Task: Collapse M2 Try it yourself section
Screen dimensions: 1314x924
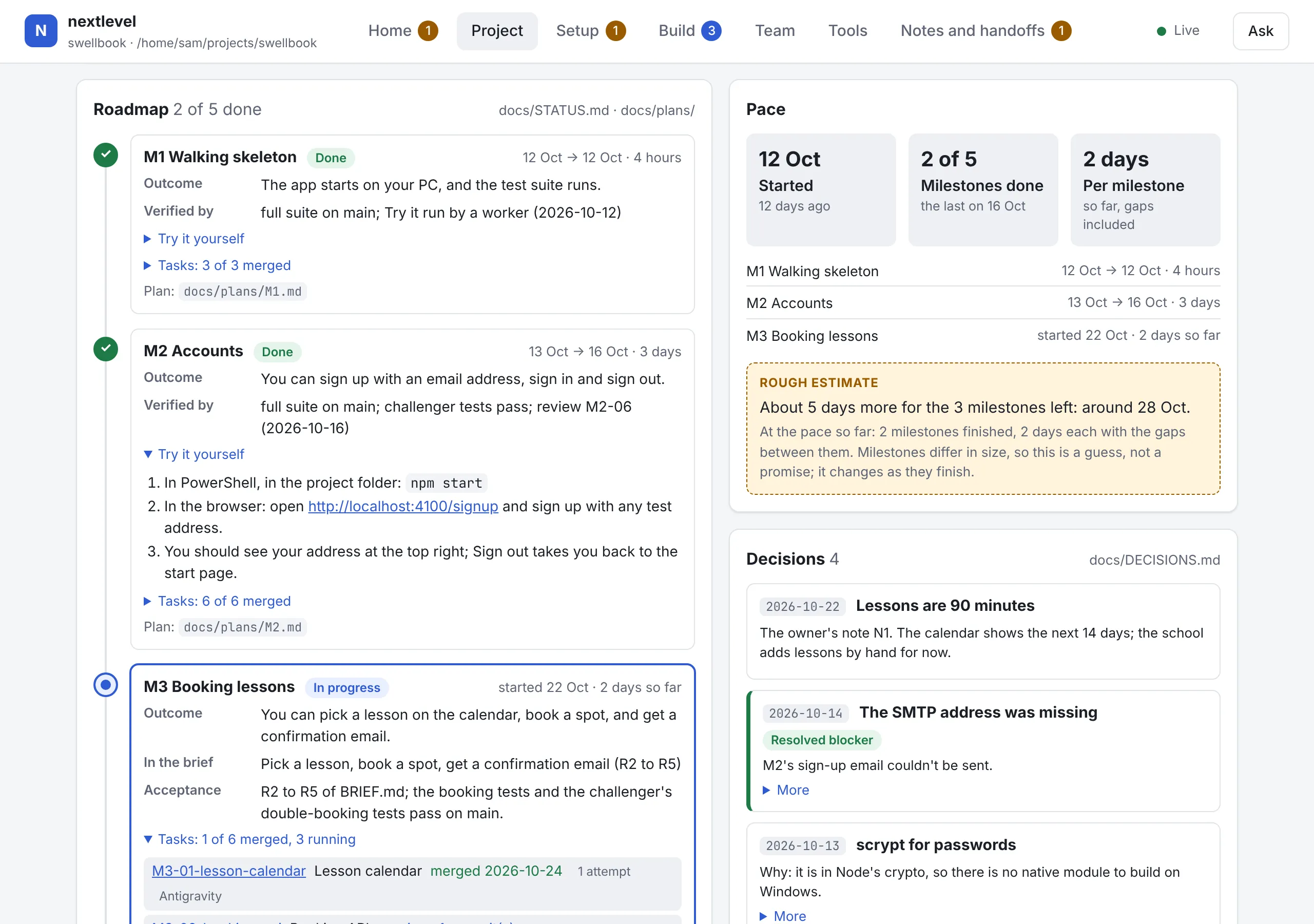Action: tap(194, 454)
